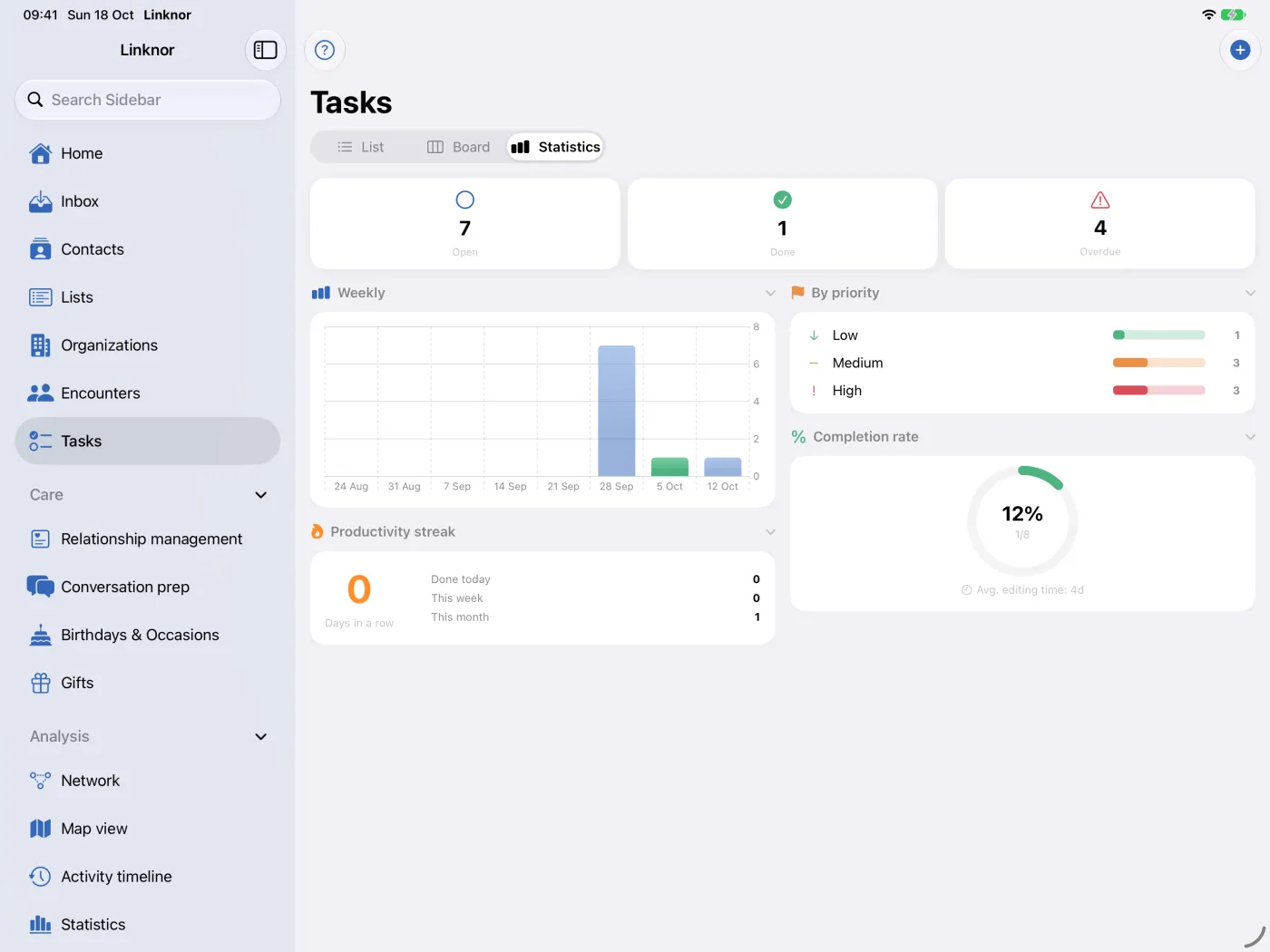The image size is (1270, 952).
Task: Toggle the sidebar visibility button
Action: (265, 50)
